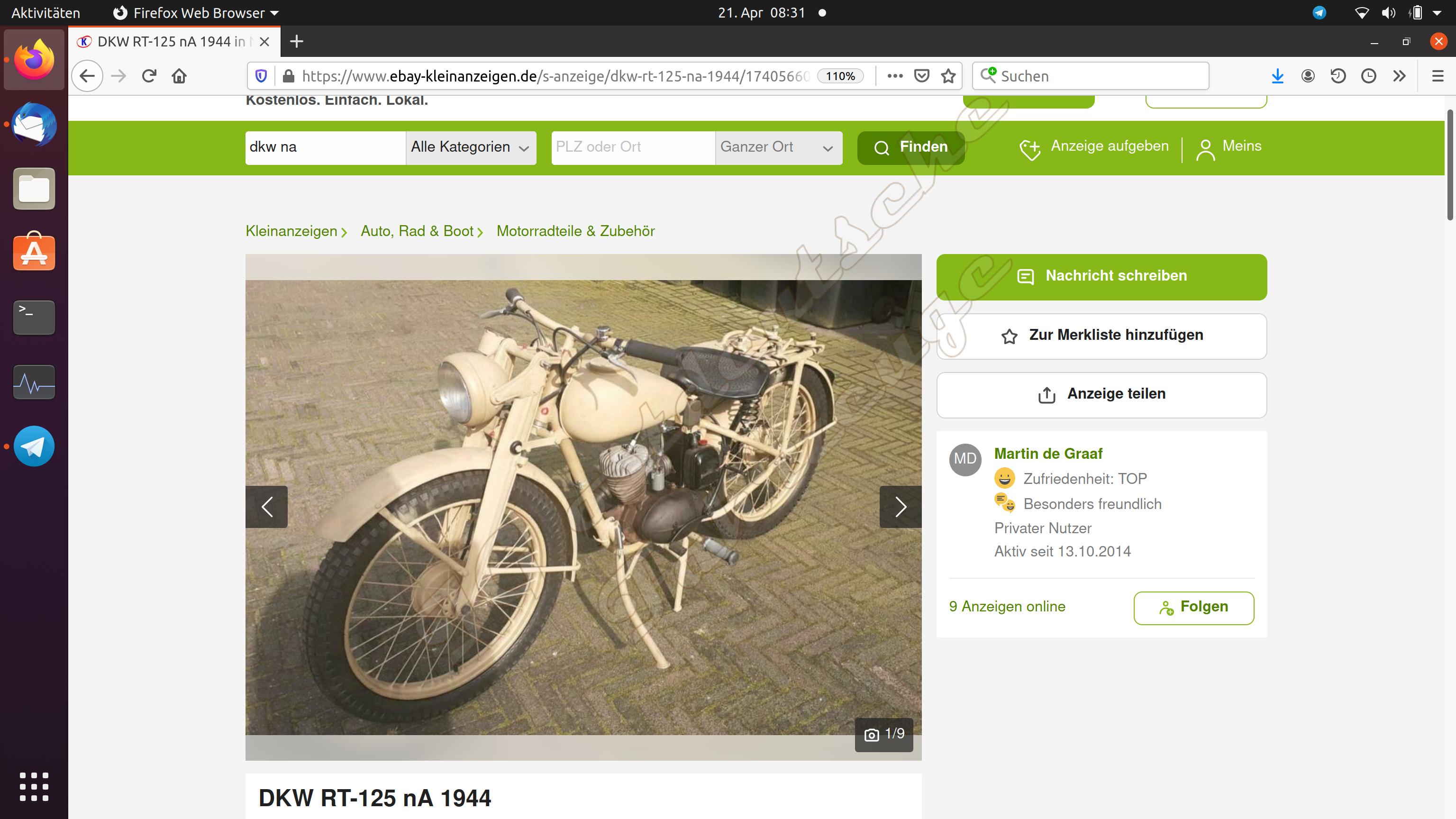Click the Finden search button
The image size is (1456, 819).
click(x=910, y=147)
